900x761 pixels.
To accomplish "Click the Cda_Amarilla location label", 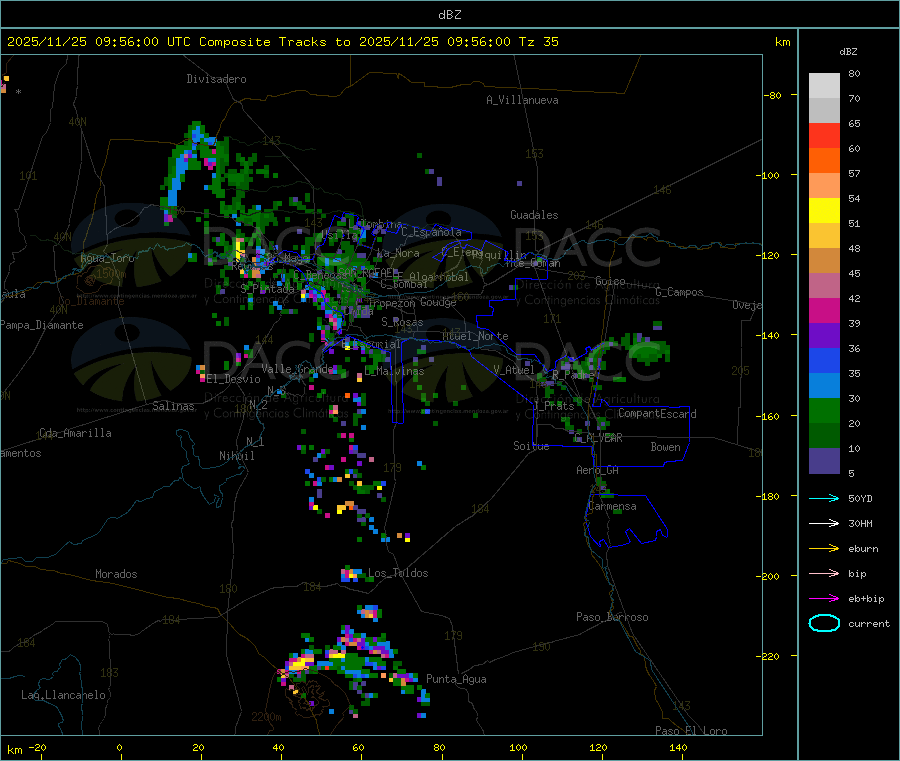I will [75, 433].
